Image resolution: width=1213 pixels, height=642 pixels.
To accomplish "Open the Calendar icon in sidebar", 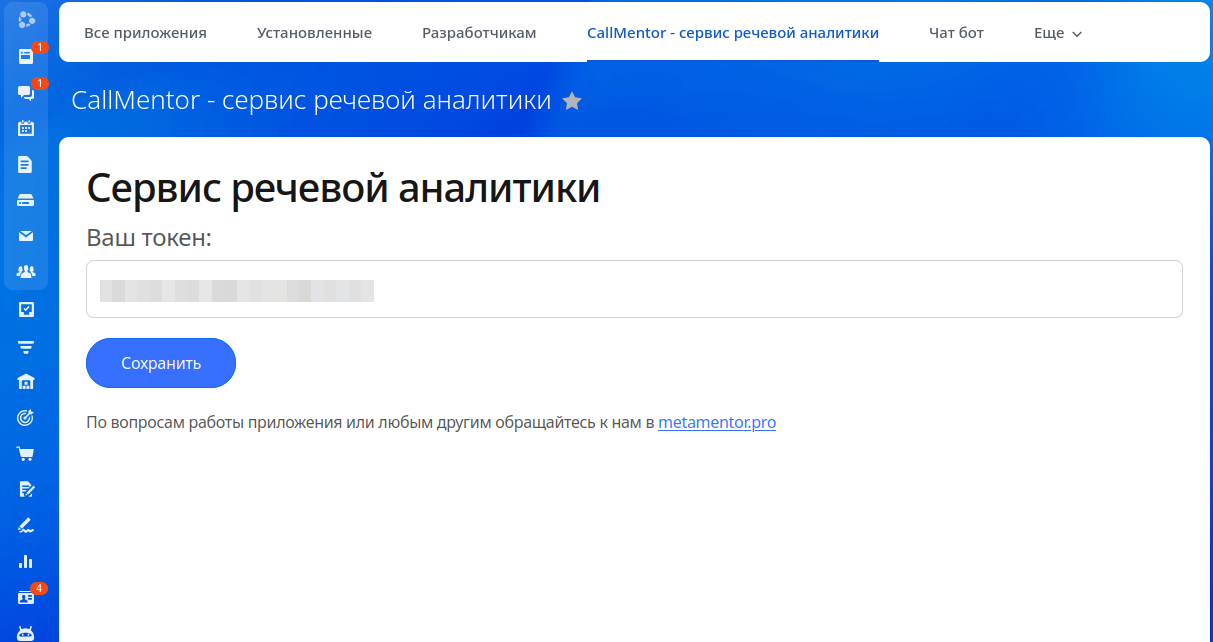I will (26, 128).
